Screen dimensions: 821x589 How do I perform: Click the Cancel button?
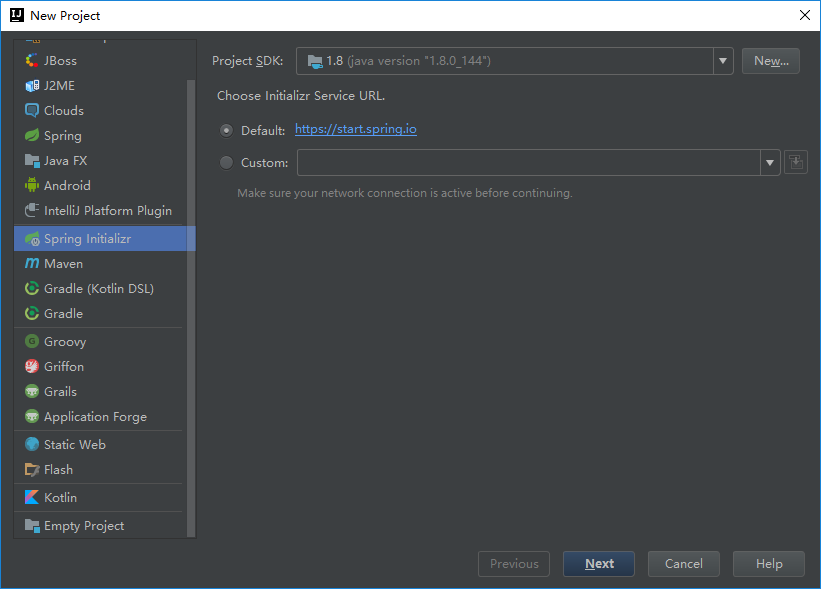684,564
